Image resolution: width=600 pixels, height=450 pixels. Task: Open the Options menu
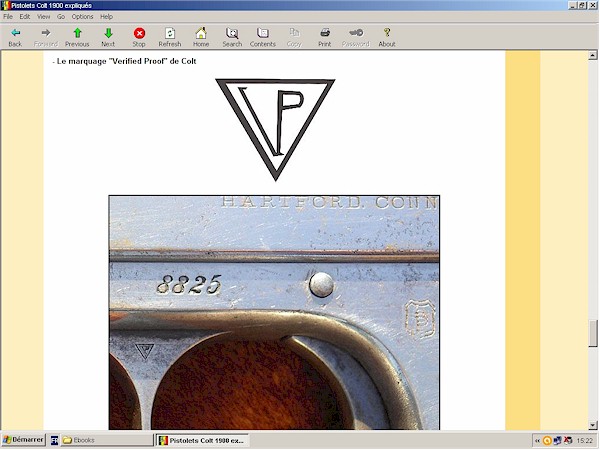pos(82,16)
